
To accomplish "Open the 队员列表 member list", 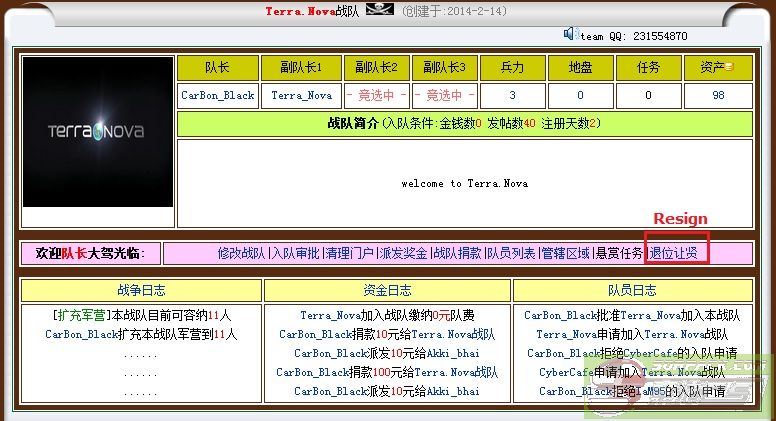I will (x=511, y=254).
